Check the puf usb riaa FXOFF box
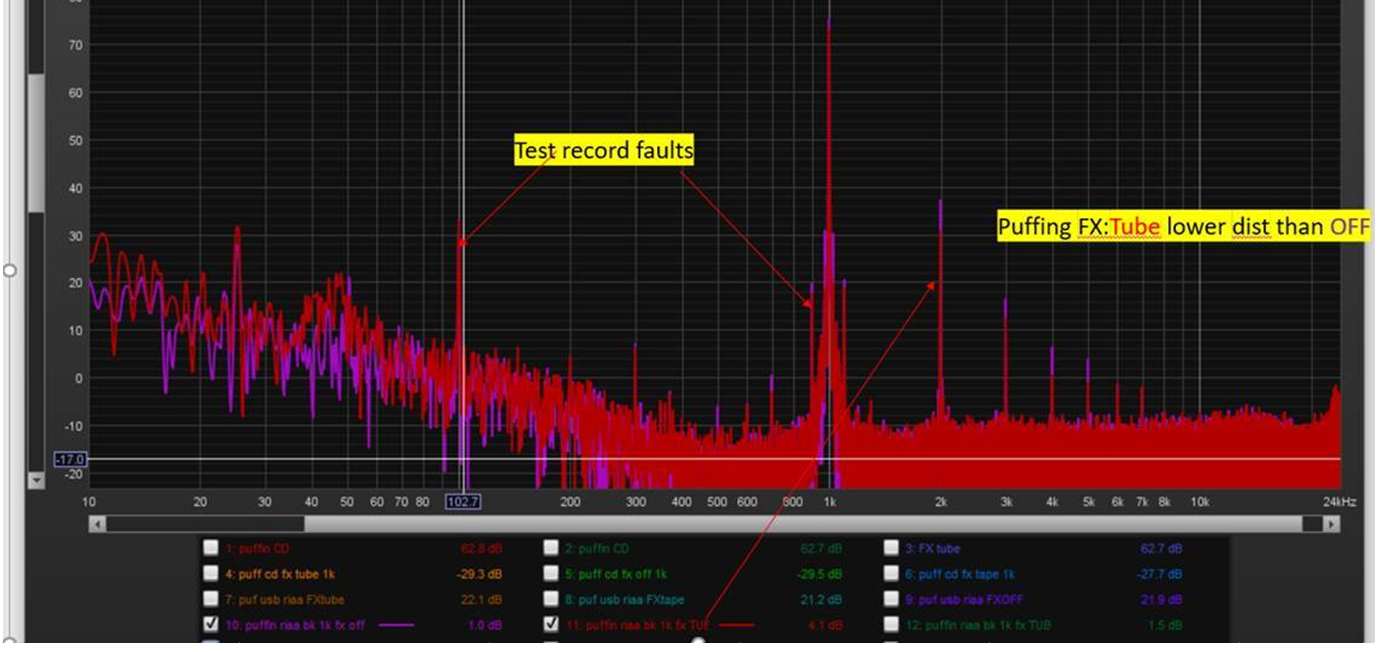This screenshot has width=1384, height=652. coord(891,599)
